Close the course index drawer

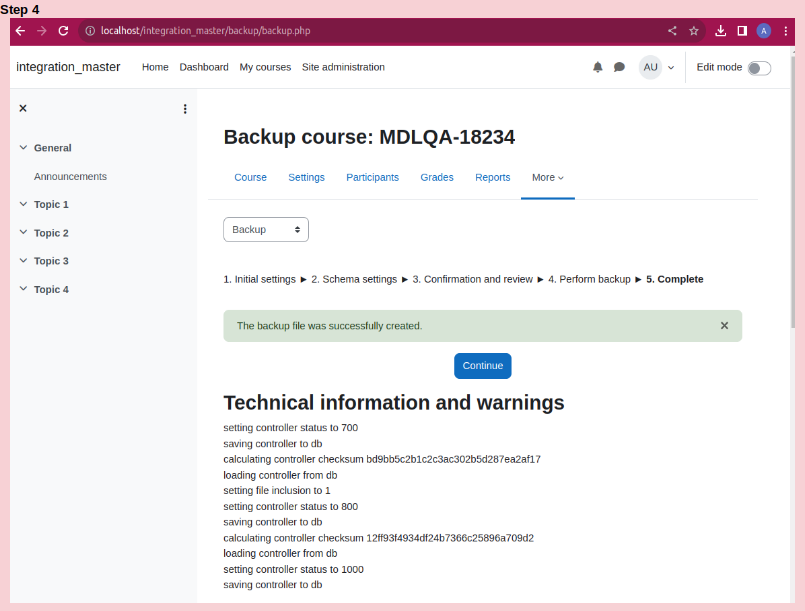coord(23,108)
